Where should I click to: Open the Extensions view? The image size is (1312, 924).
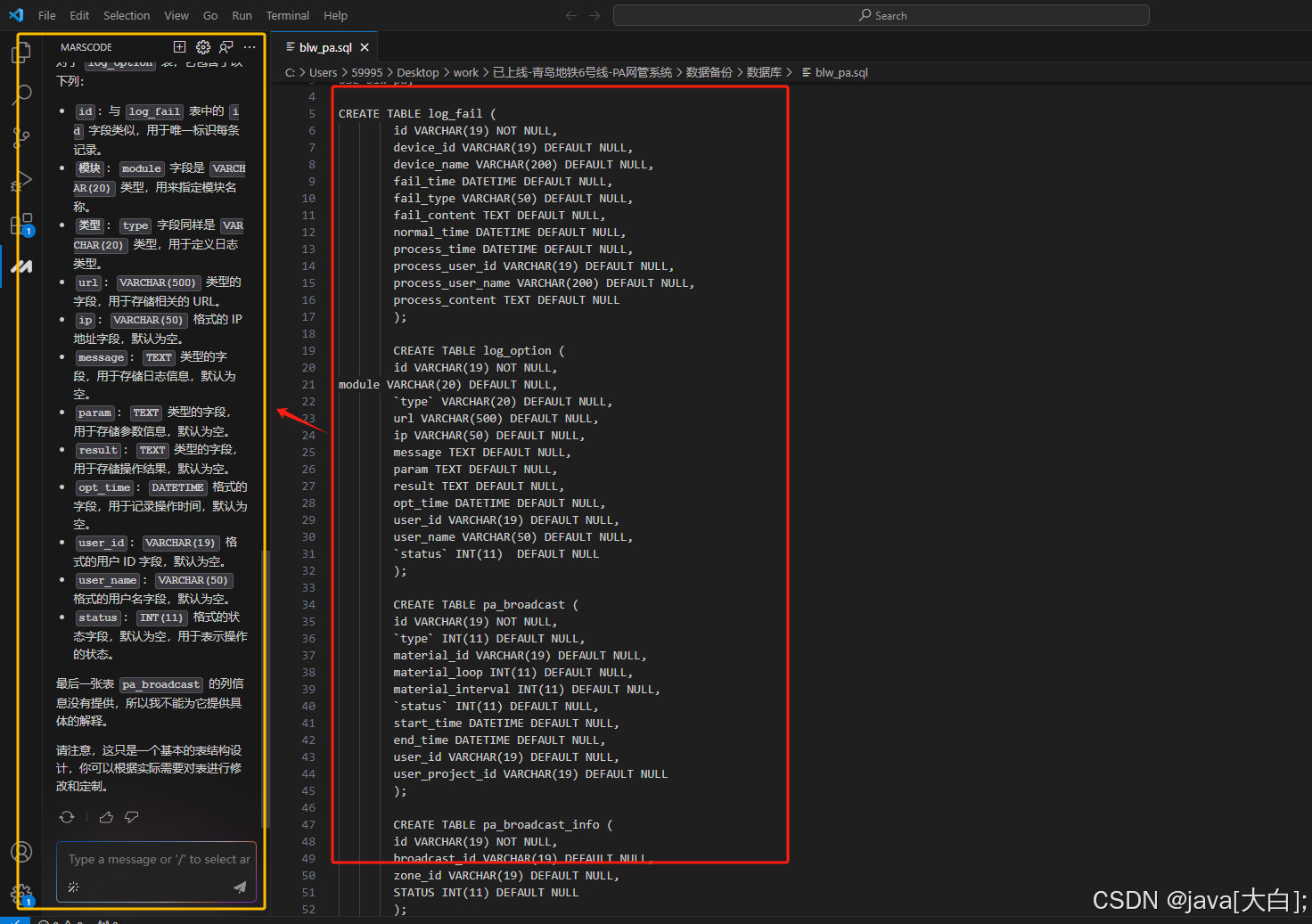pos(21,224)
